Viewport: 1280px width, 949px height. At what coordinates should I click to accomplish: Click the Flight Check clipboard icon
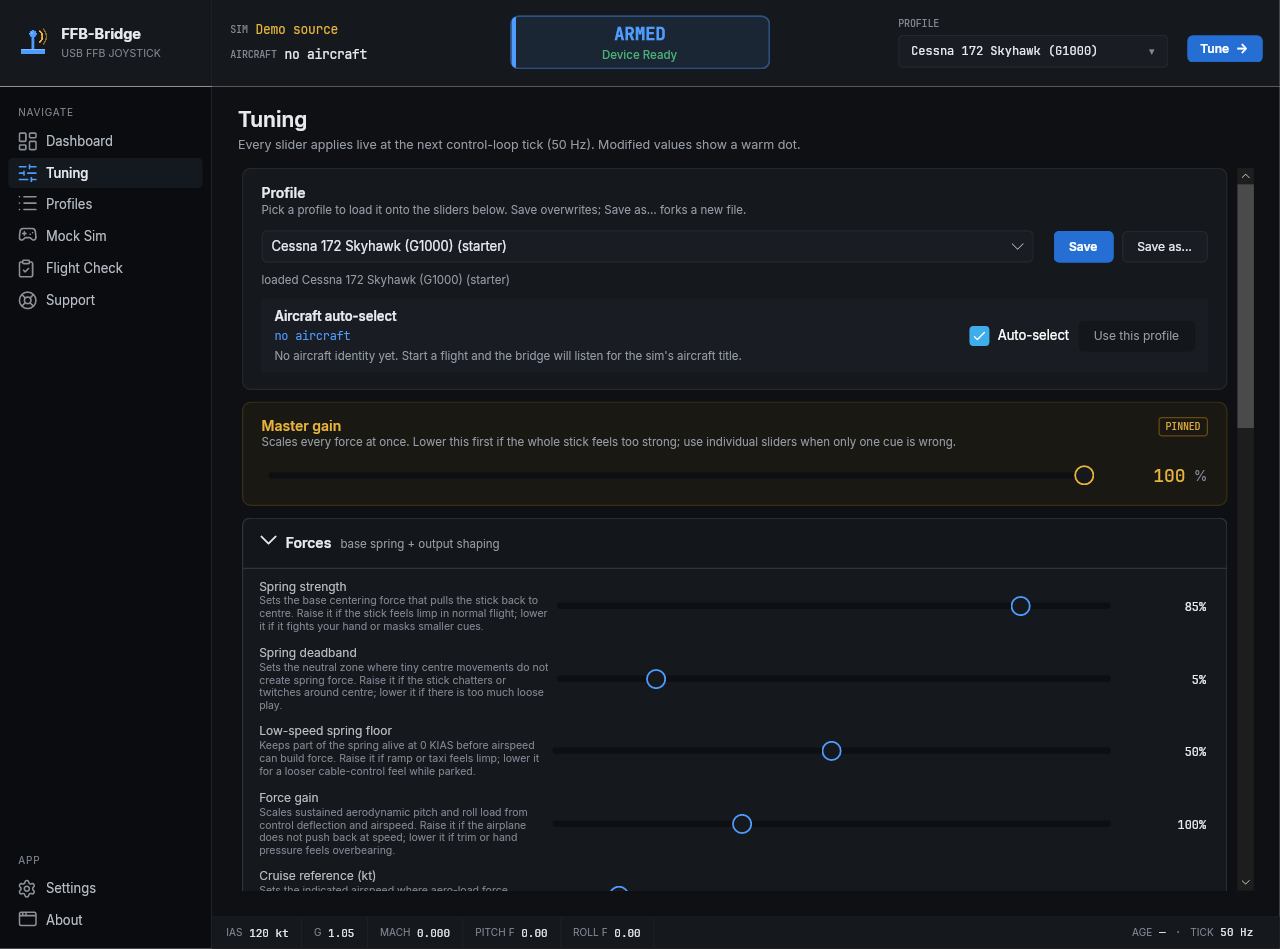pos(27,268)
